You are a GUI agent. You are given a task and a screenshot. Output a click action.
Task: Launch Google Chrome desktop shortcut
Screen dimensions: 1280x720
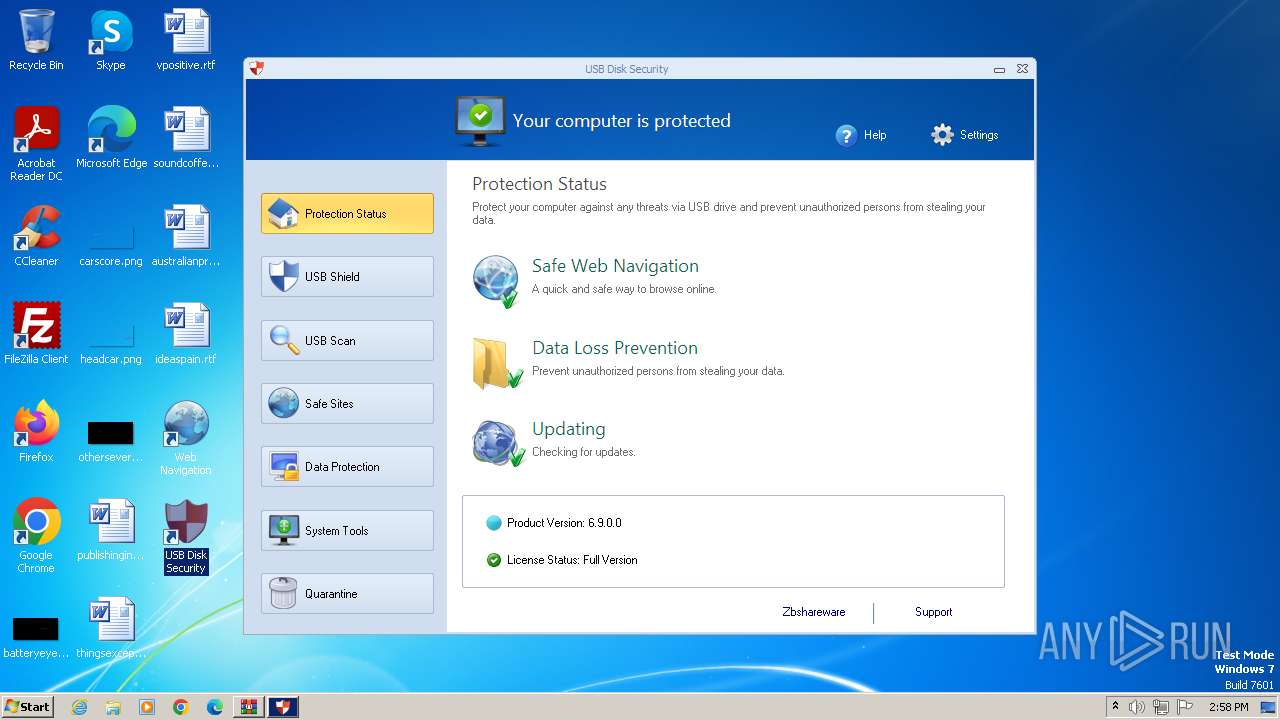click(36, 536)
